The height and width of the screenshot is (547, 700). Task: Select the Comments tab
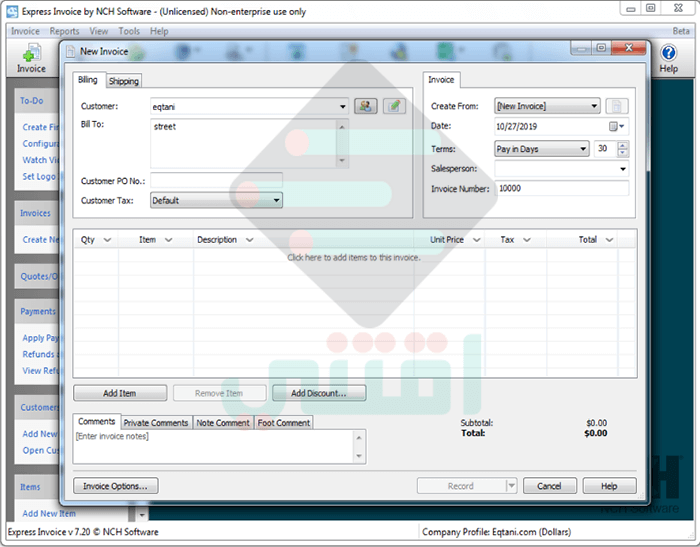coord(96,422)
